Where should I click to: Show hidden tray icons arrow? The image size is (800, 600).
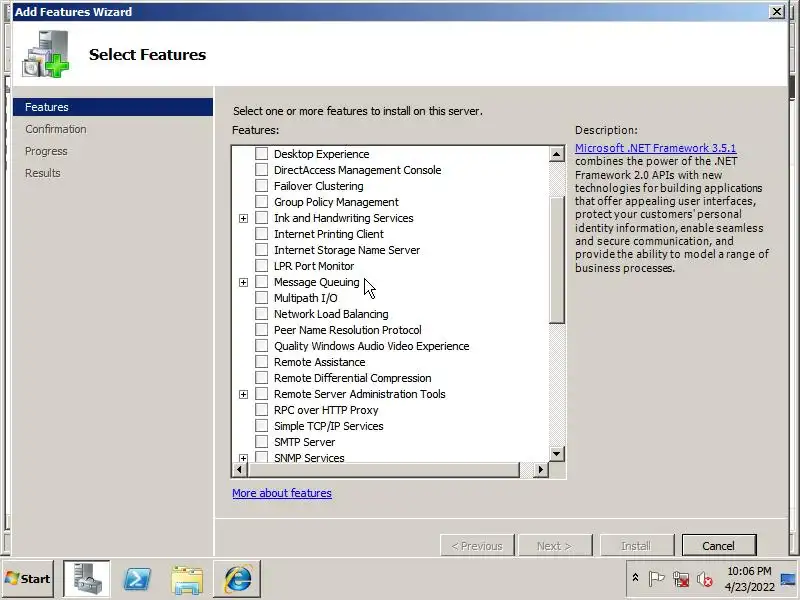point(635,578)
